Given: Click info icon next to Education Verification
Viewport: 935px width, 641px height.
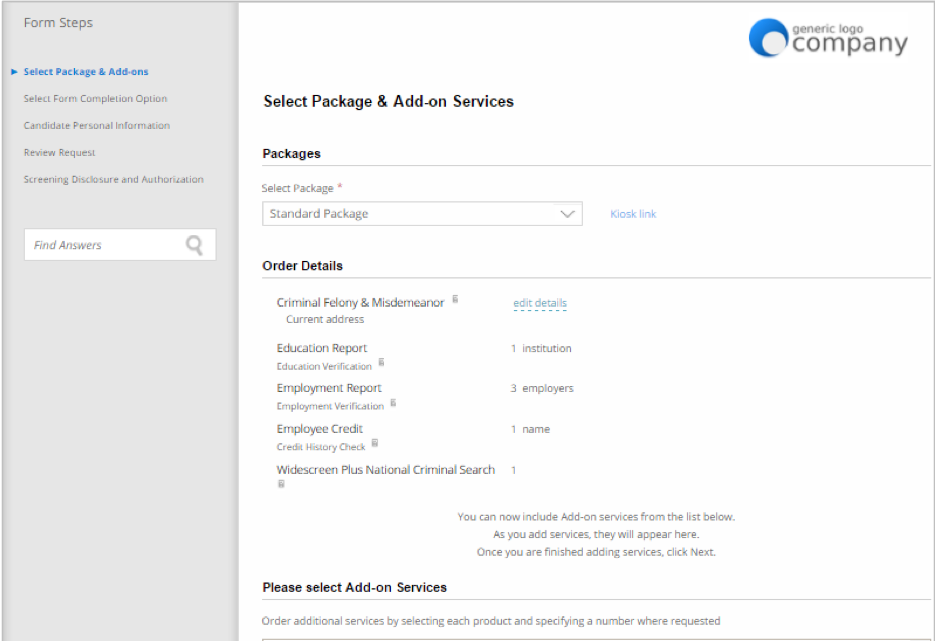Looking at the screenshot, I should [382, 362].
